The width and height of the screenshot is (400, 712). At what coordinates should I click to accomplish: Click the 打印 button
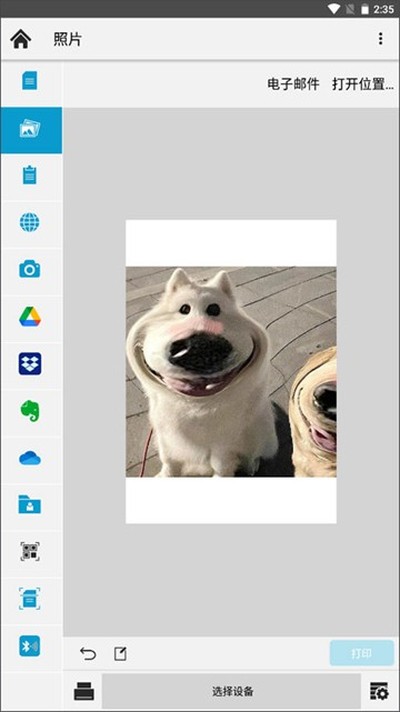click(x=362, y=653)
